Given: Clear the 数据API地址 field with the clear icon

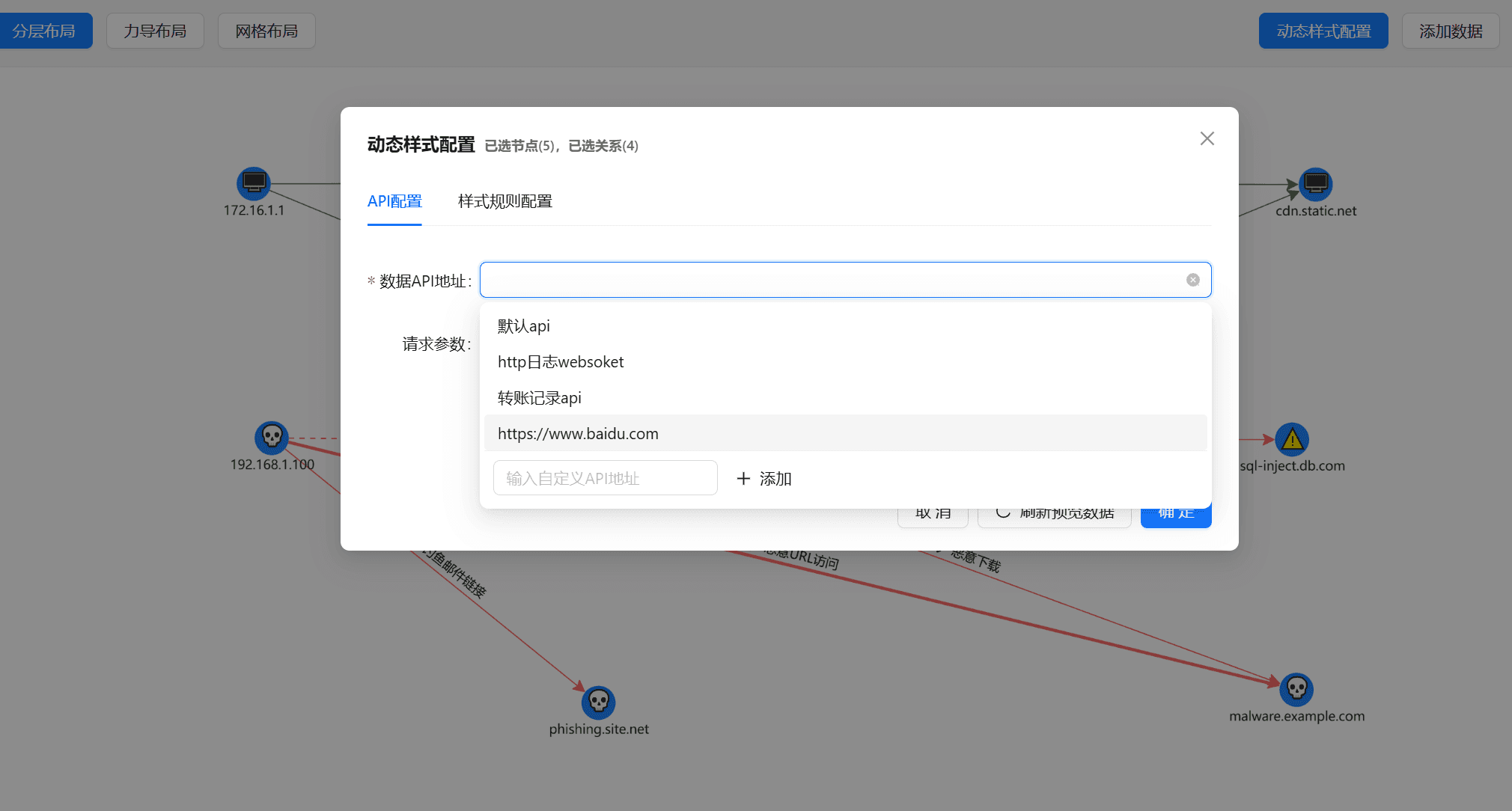Looking at the screenshot, I should click(x=1193, y=280).
